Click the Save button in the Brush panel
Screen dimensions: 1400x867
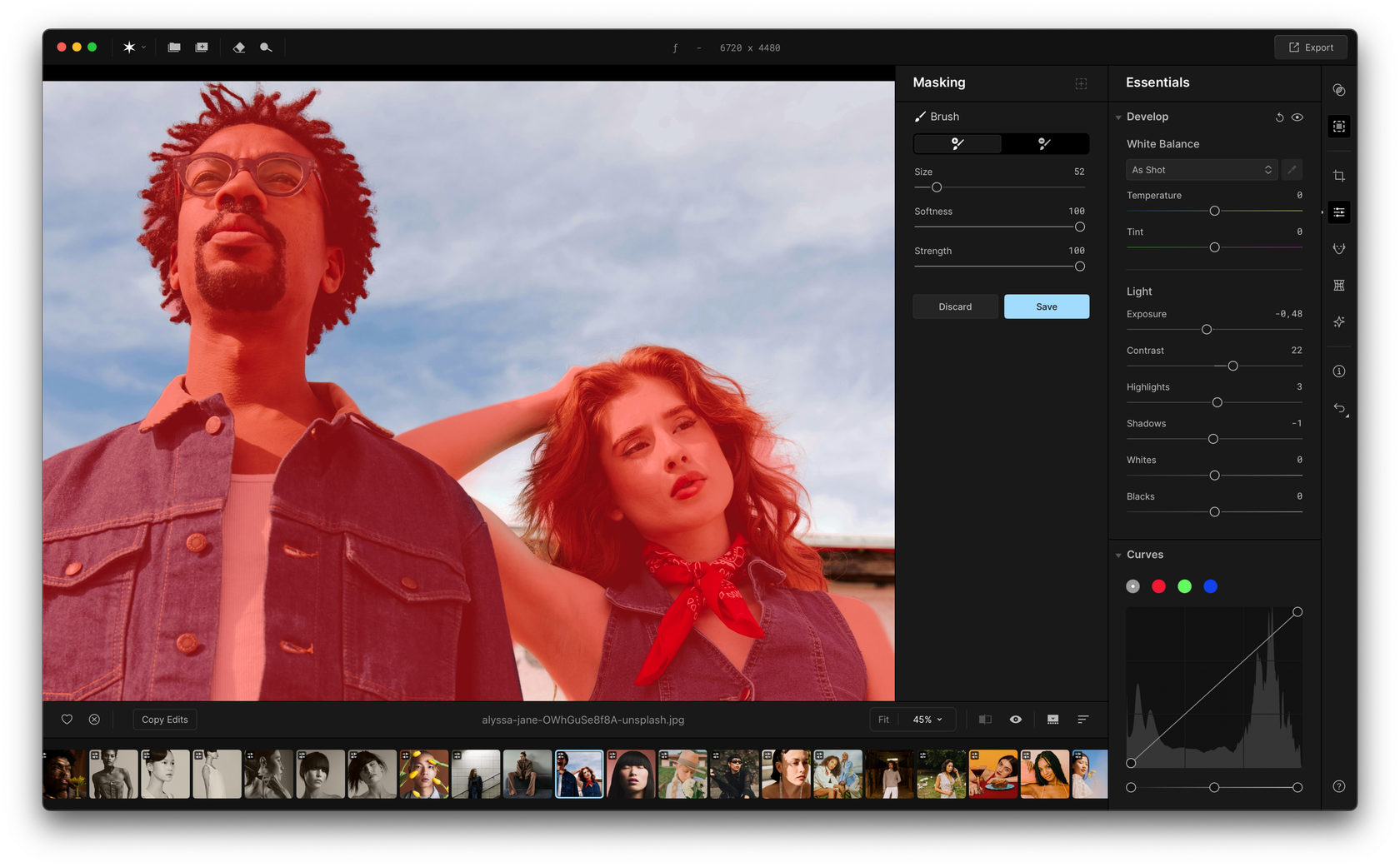pos(1046,306)
